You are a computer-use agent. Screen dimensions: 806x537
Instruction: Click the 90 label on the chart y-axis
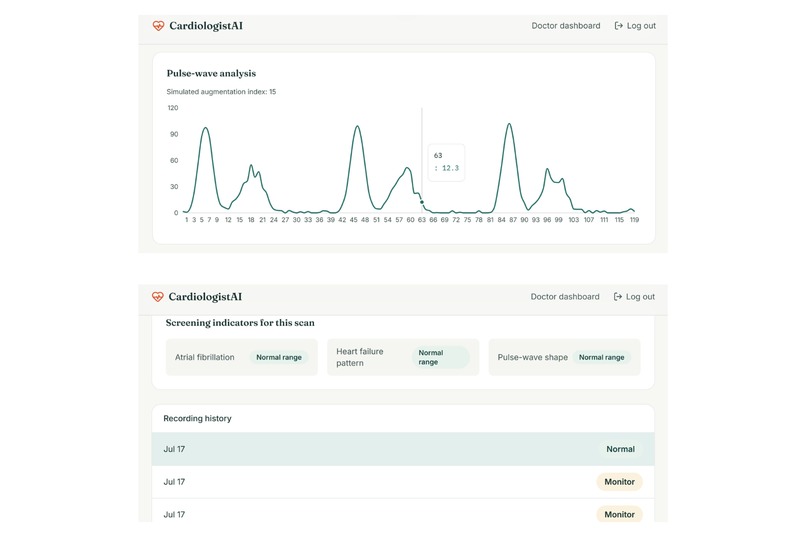[x=174, y=134]
